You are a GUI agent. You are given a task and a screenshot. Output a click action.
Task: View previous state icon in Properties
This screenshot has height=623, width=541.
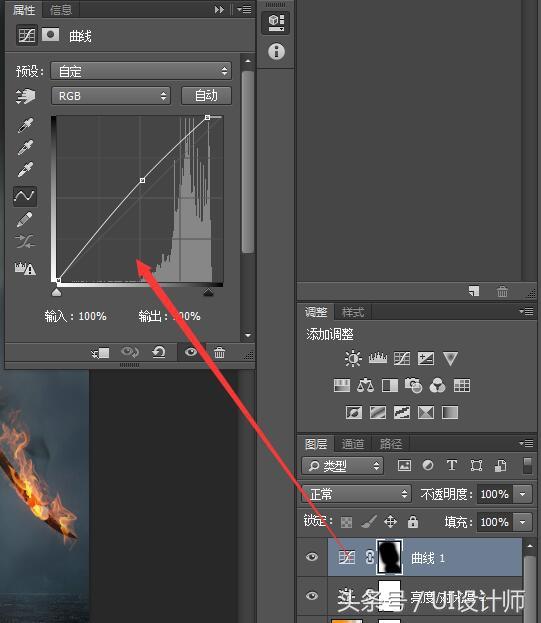pyautogui.click(x=129, y=352)
